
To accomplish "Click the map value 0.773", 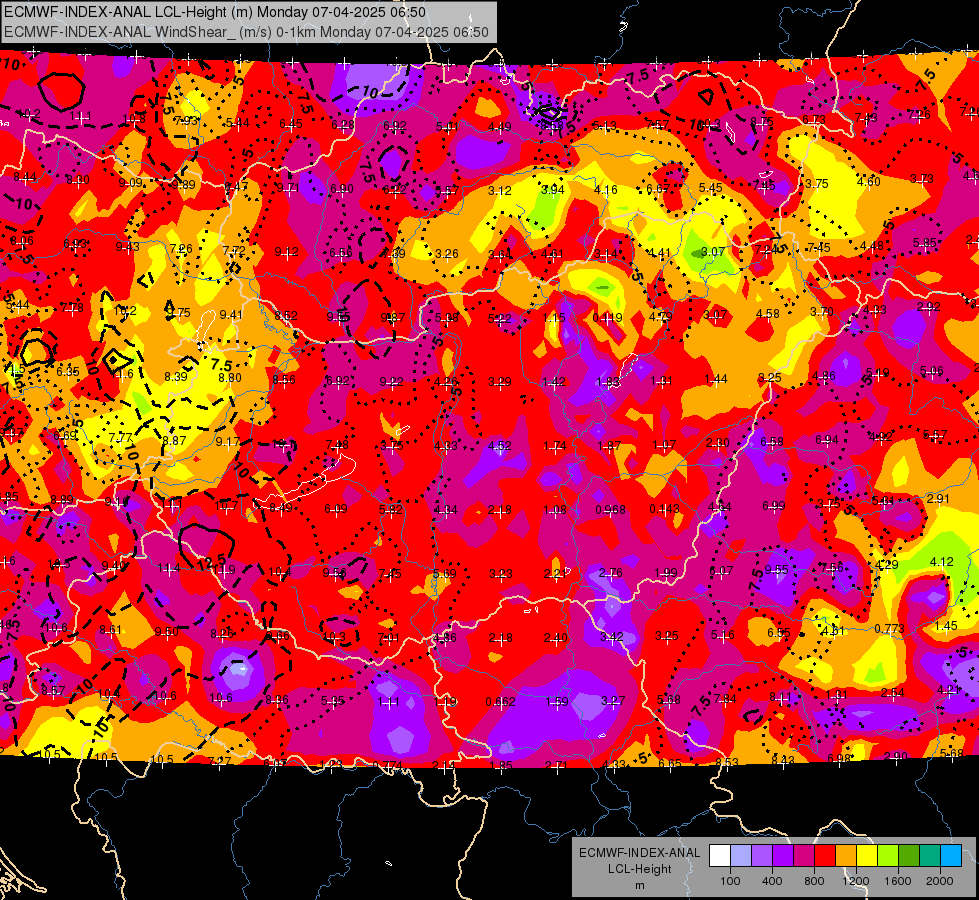I will tap(889, 628).
